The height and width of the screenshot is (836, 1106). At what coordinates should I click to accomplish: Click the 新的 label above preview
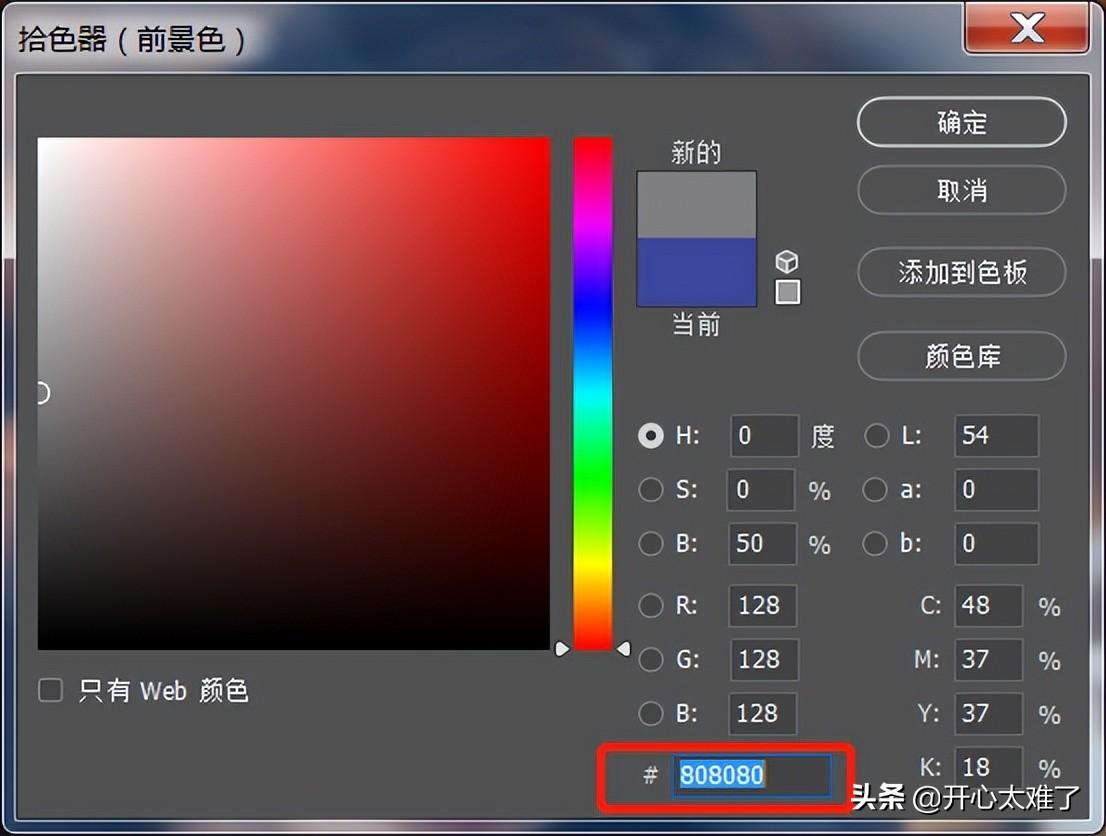coord(696,152)
